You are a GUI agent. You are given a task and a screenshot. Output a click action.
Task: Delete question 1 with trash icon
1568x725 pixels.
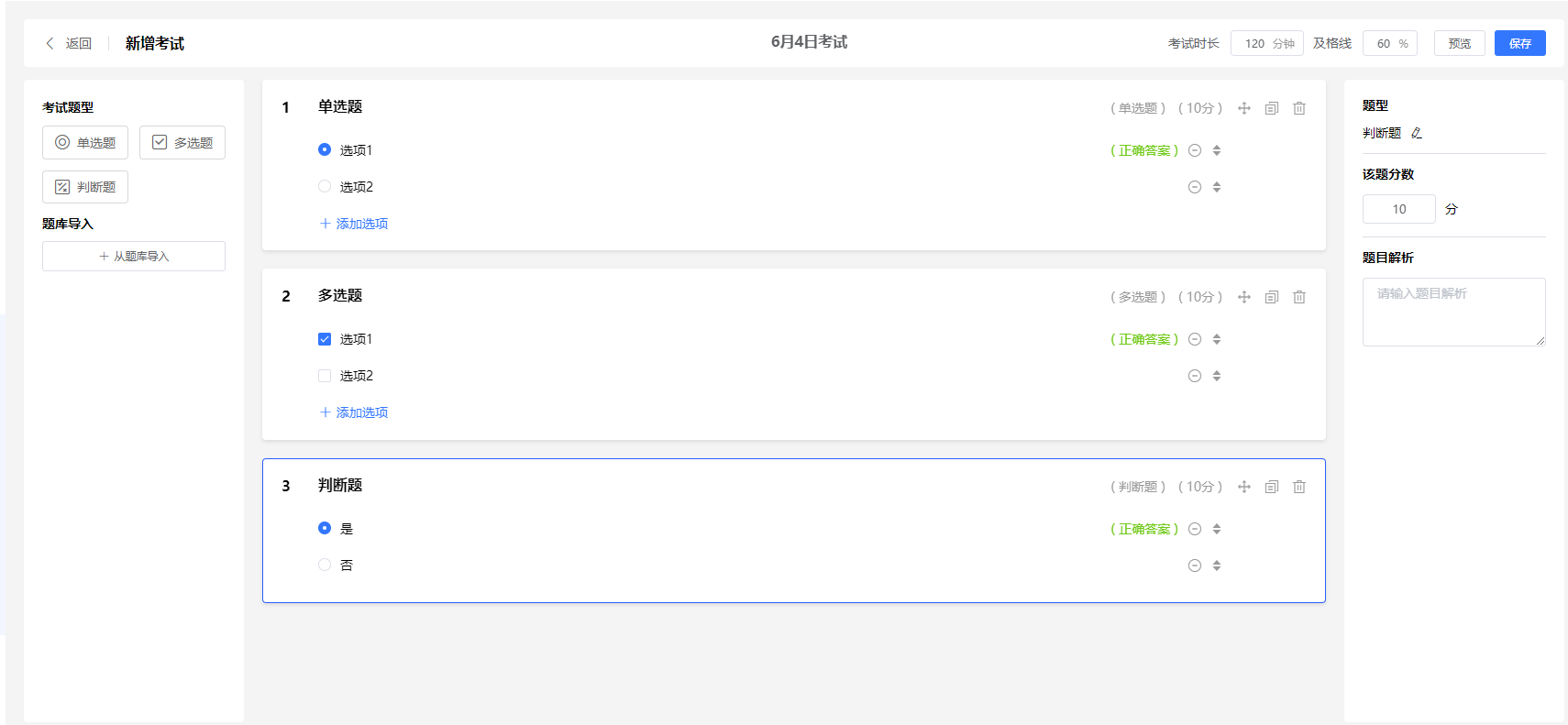point(1299,108)
